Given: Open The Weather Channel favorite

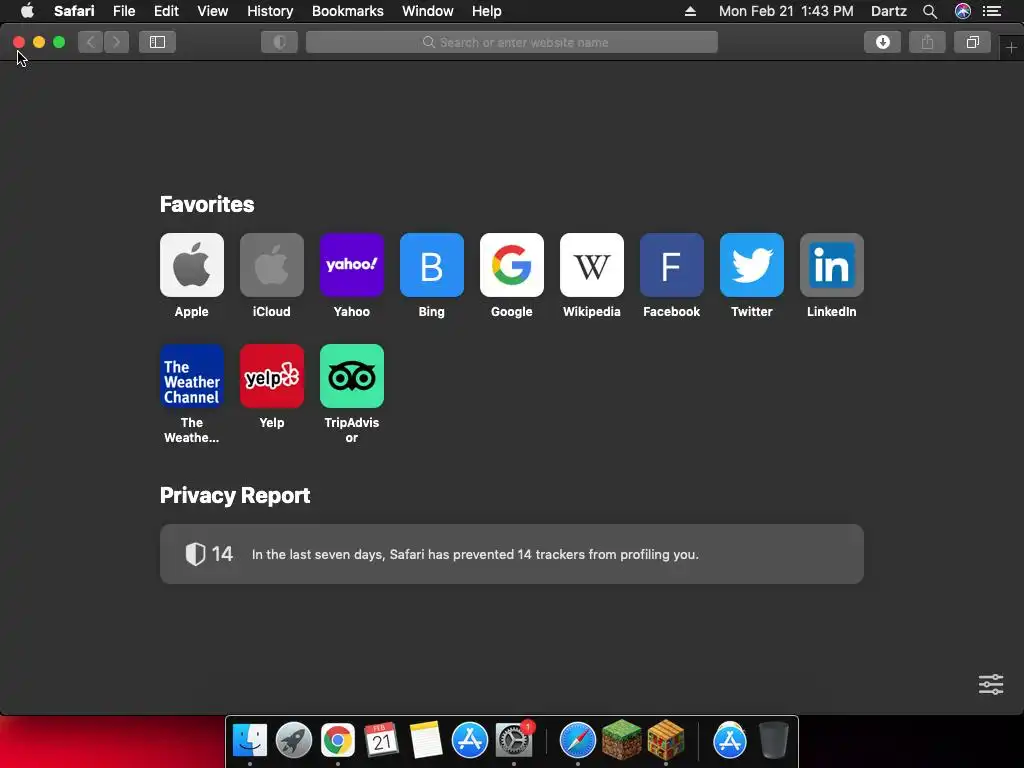Looking at the screenshot, I should [x=192, y=376].
